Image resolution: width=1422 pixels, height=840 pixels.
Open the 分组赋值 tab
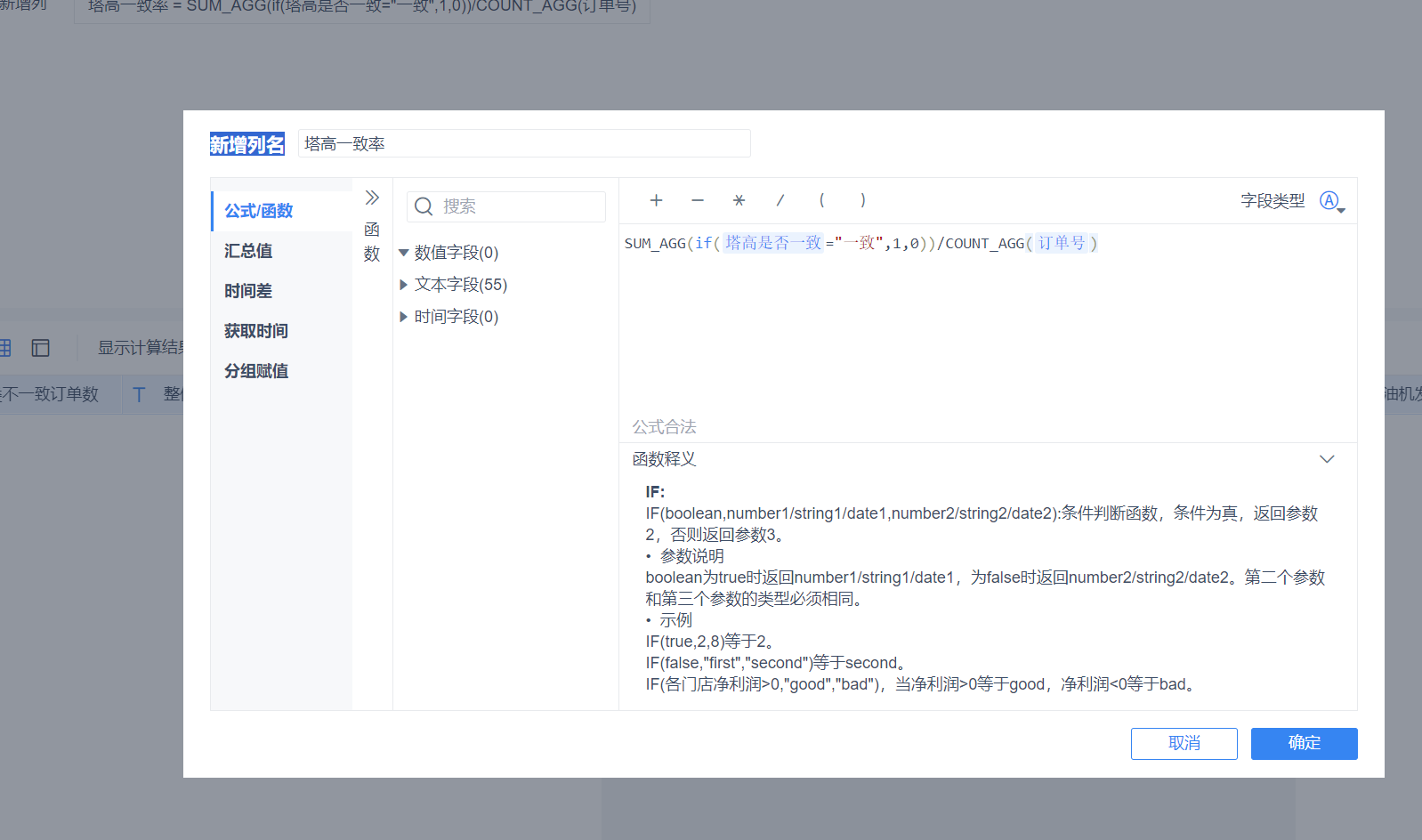[282, 371]
